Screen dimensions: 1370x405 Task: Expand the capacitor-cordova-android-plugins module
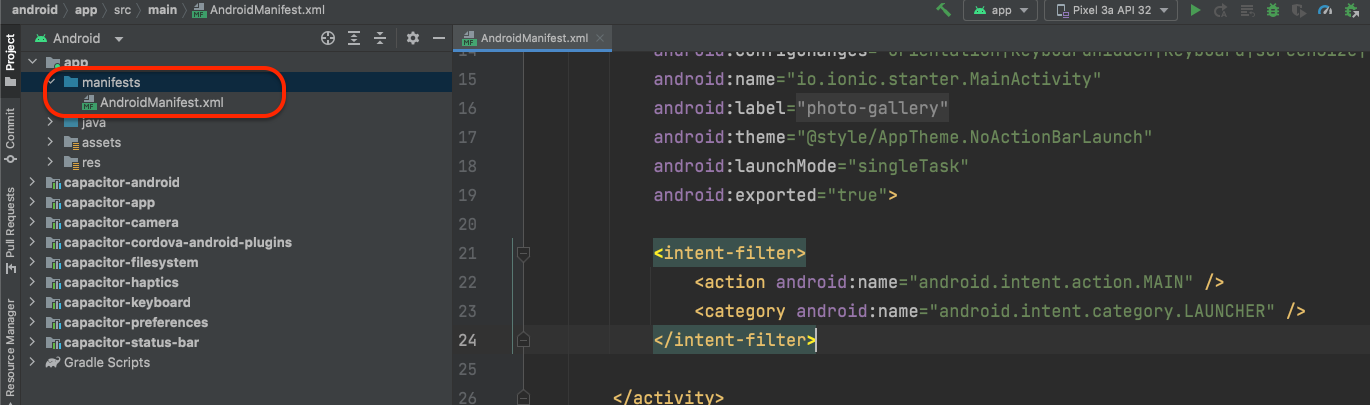[32, 242]
